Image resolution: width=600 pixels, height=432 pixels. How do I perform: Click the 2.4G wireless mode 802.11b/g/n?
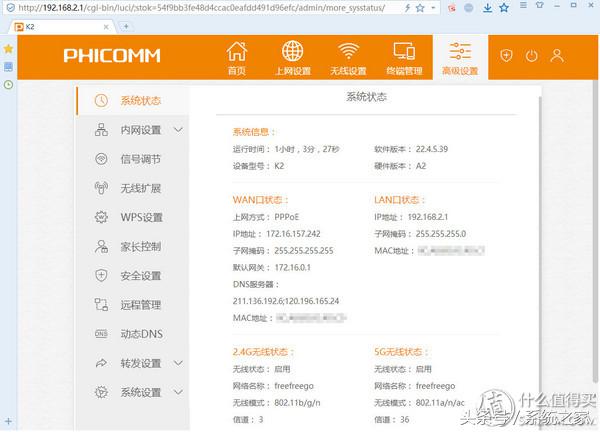click(297, 403)
